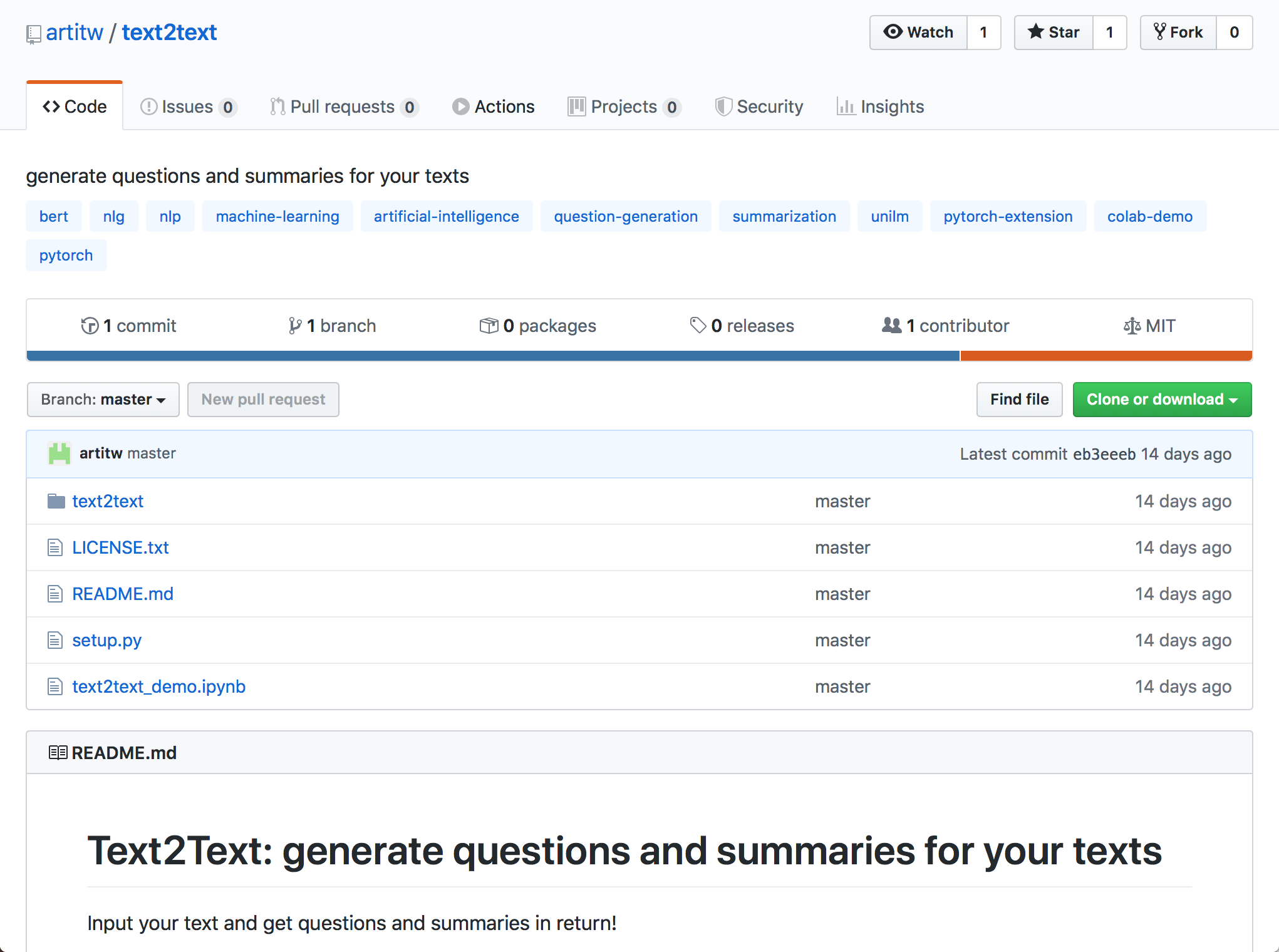Open the Issues tab

pos(187,107)
